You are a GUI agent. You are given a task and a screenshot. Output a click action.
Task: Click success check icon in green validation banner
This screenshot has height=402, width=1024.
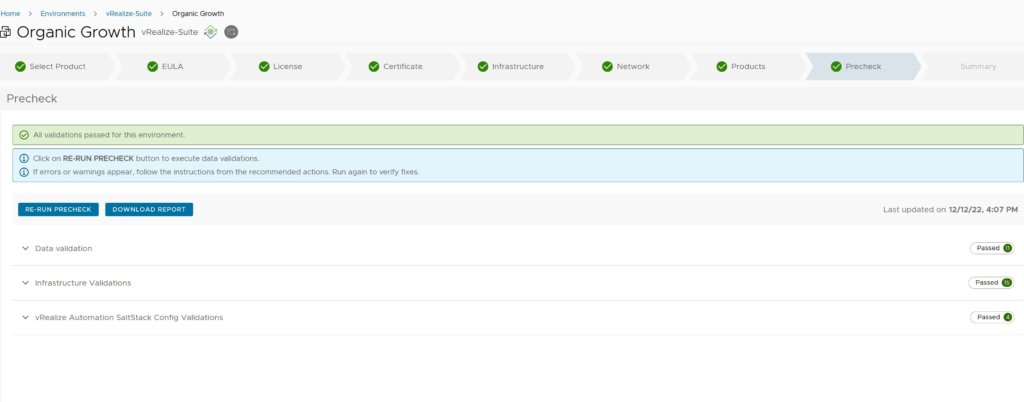(x=24, y=135)
